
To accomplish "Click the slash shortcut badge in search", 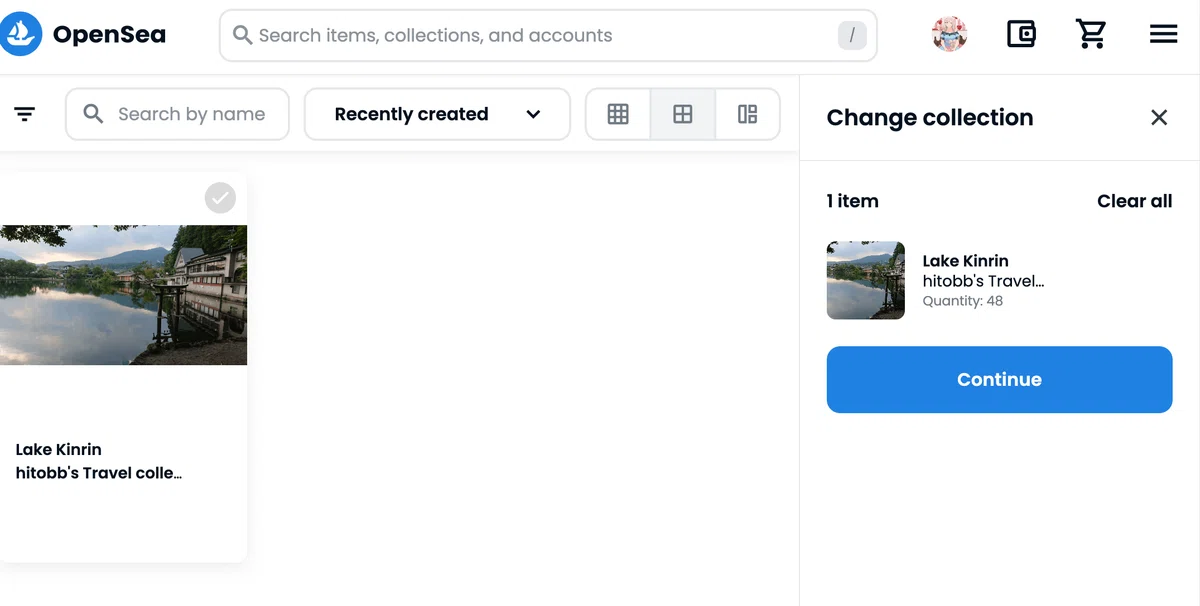I will click(x=851, y=36).
